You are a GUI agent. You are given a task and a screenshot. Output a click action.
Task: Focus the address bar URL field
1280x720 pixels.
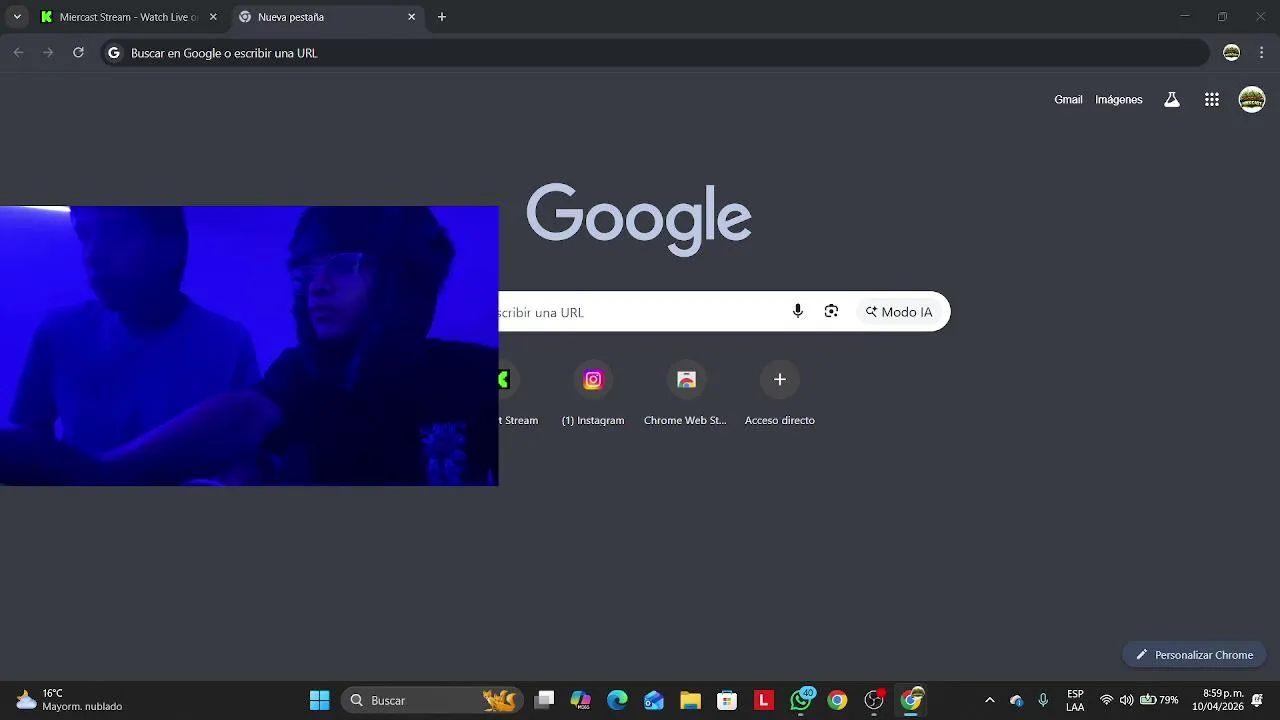pos(655,53)
